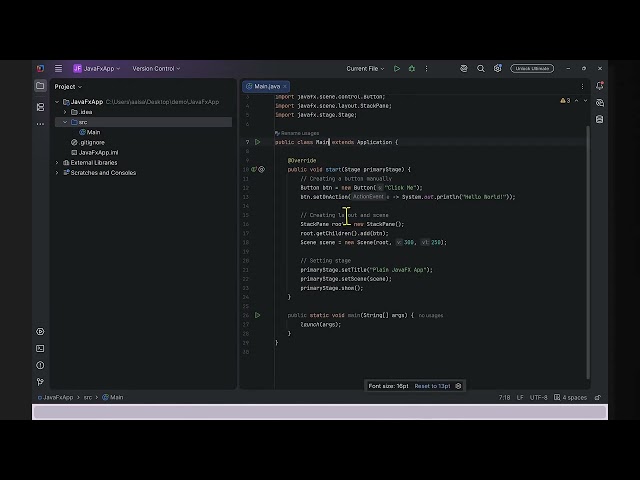Click the override gutter icon at start method
This screenshot has width=640, height=480.
(x=254, y=169)
